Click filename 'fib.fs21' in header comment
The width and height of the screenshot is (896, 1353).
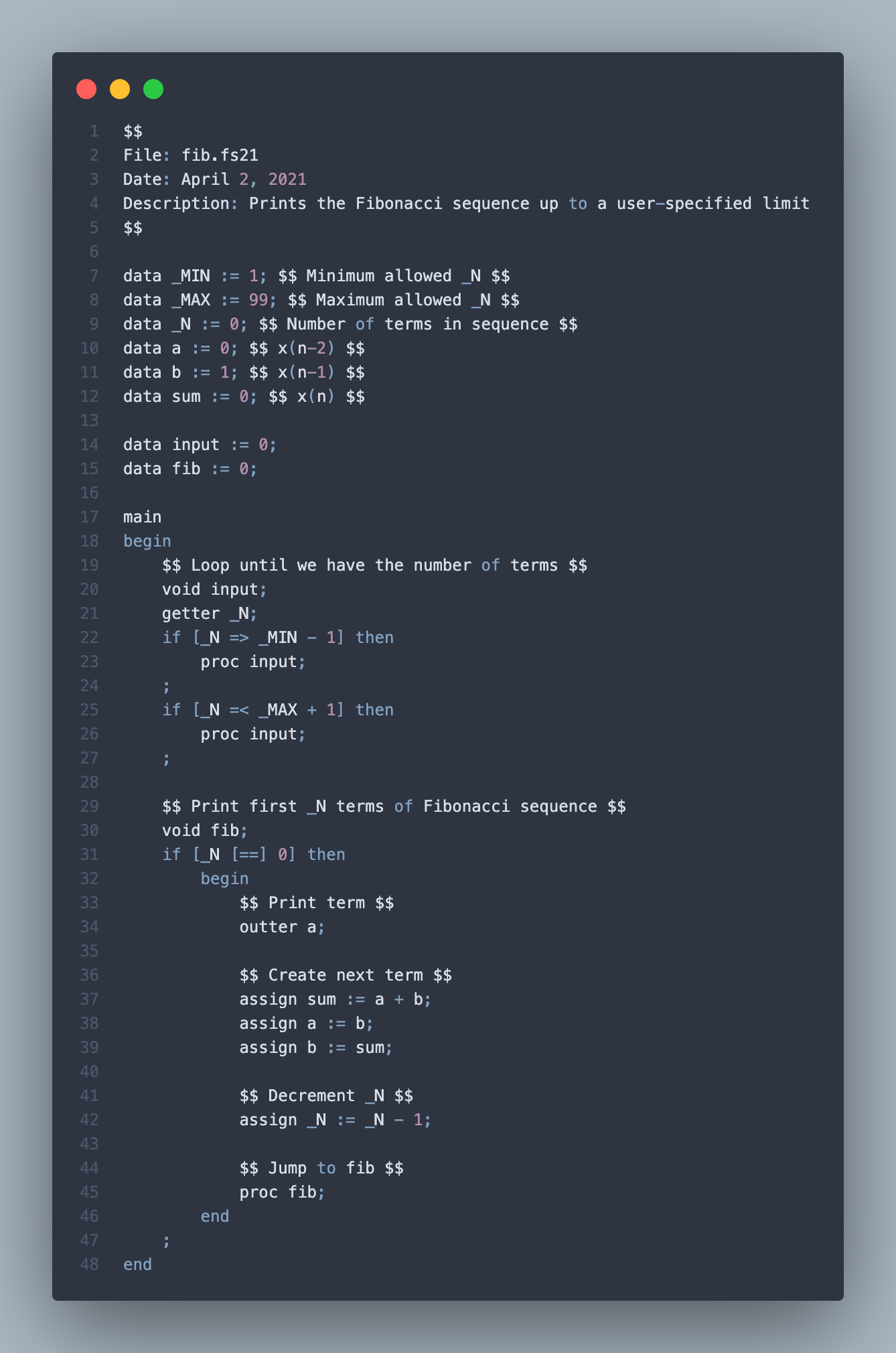tap(220, 155)
